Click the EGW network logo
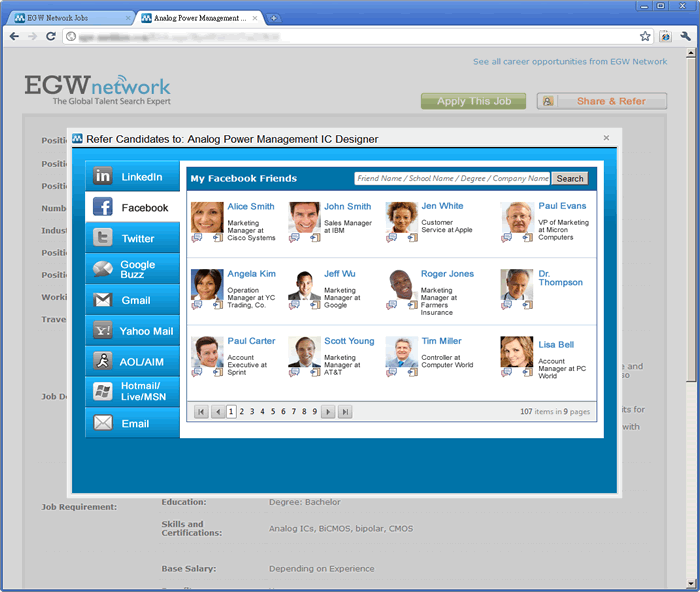Viewport: 700px width, 592px height. point(97,90)
